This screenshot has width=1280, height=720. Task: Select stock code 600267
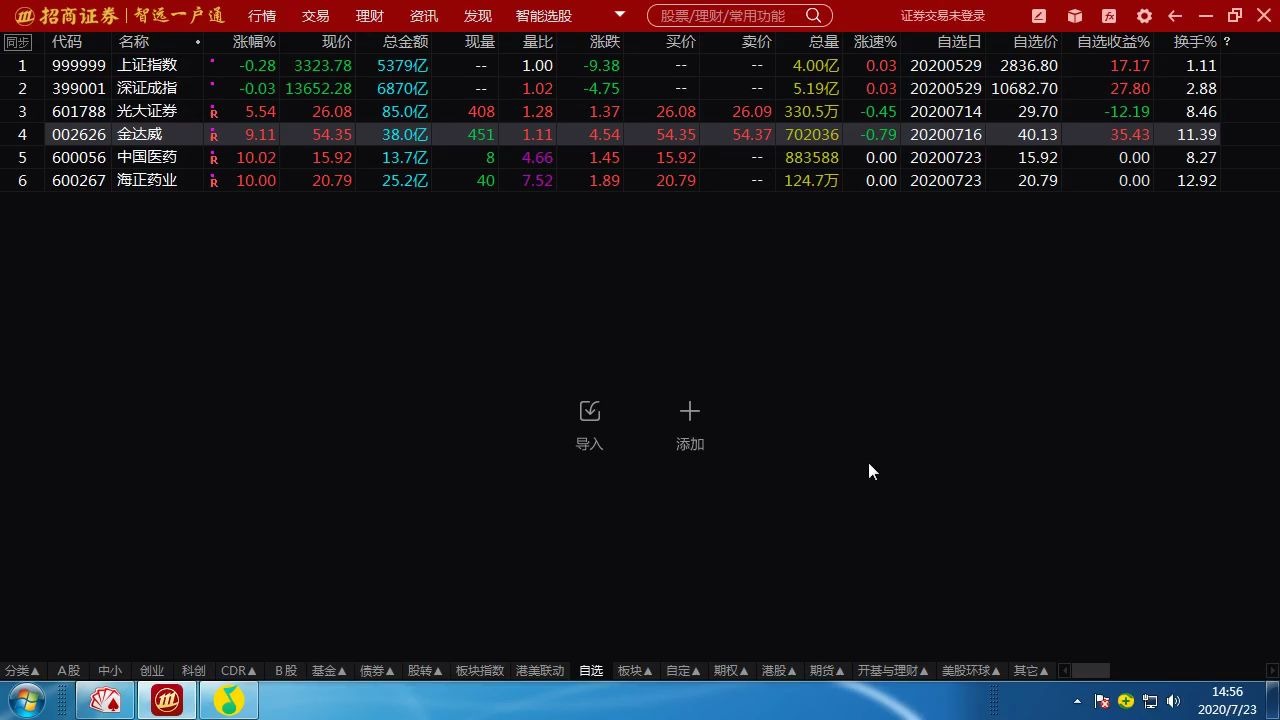79,180
